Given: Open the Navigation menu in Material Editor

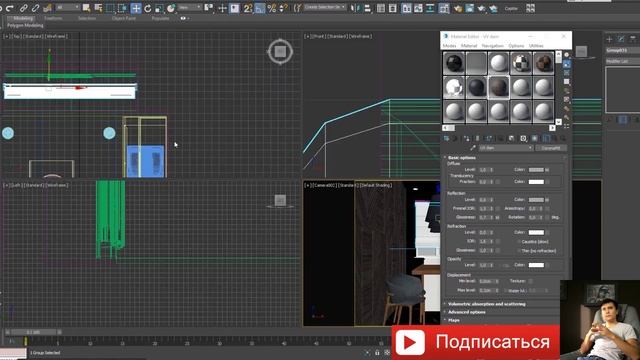Looking at the screenshot, I should click(x=493, y=46).
